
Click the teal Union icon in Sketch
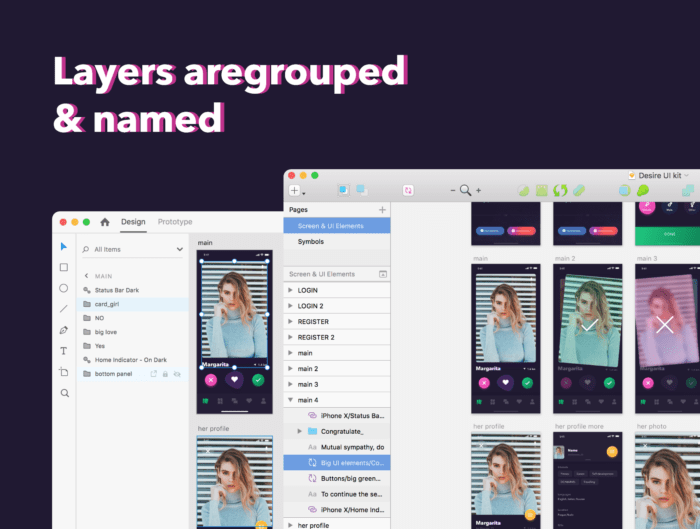click(688, 191)
